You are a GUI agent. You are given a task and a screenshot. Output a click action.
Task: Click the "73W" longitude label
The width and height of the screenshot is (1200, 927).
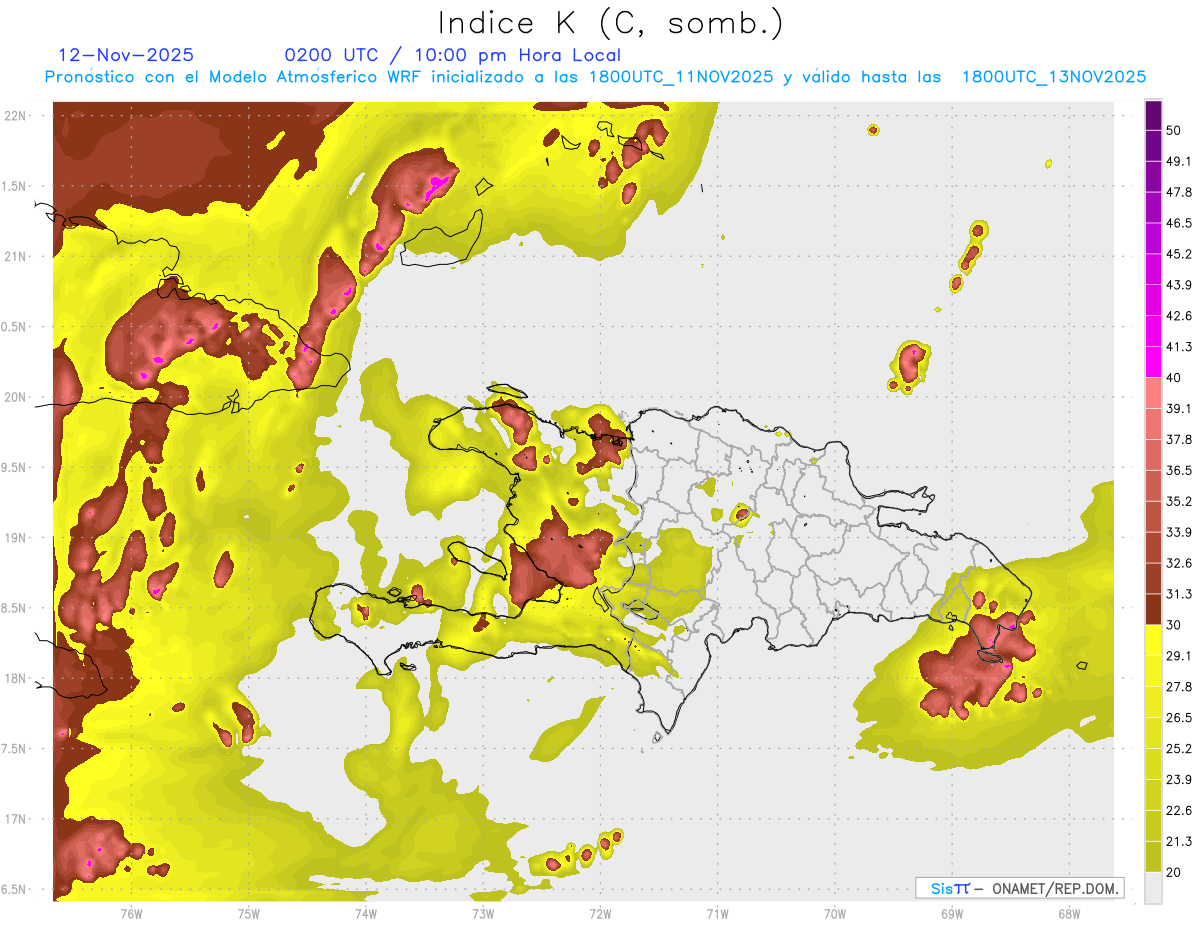click(483, 913)
